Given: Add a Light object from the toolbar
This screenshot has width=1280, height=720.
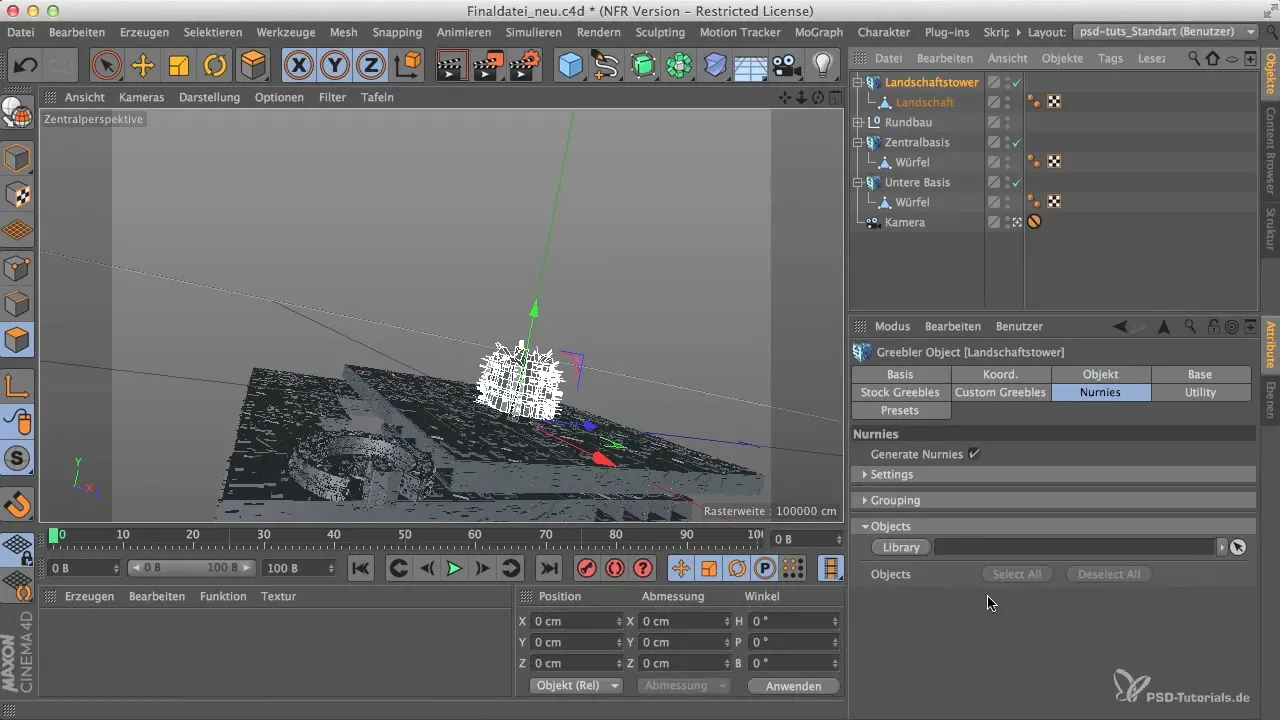Looking at the screenshot, I should 822,66.
